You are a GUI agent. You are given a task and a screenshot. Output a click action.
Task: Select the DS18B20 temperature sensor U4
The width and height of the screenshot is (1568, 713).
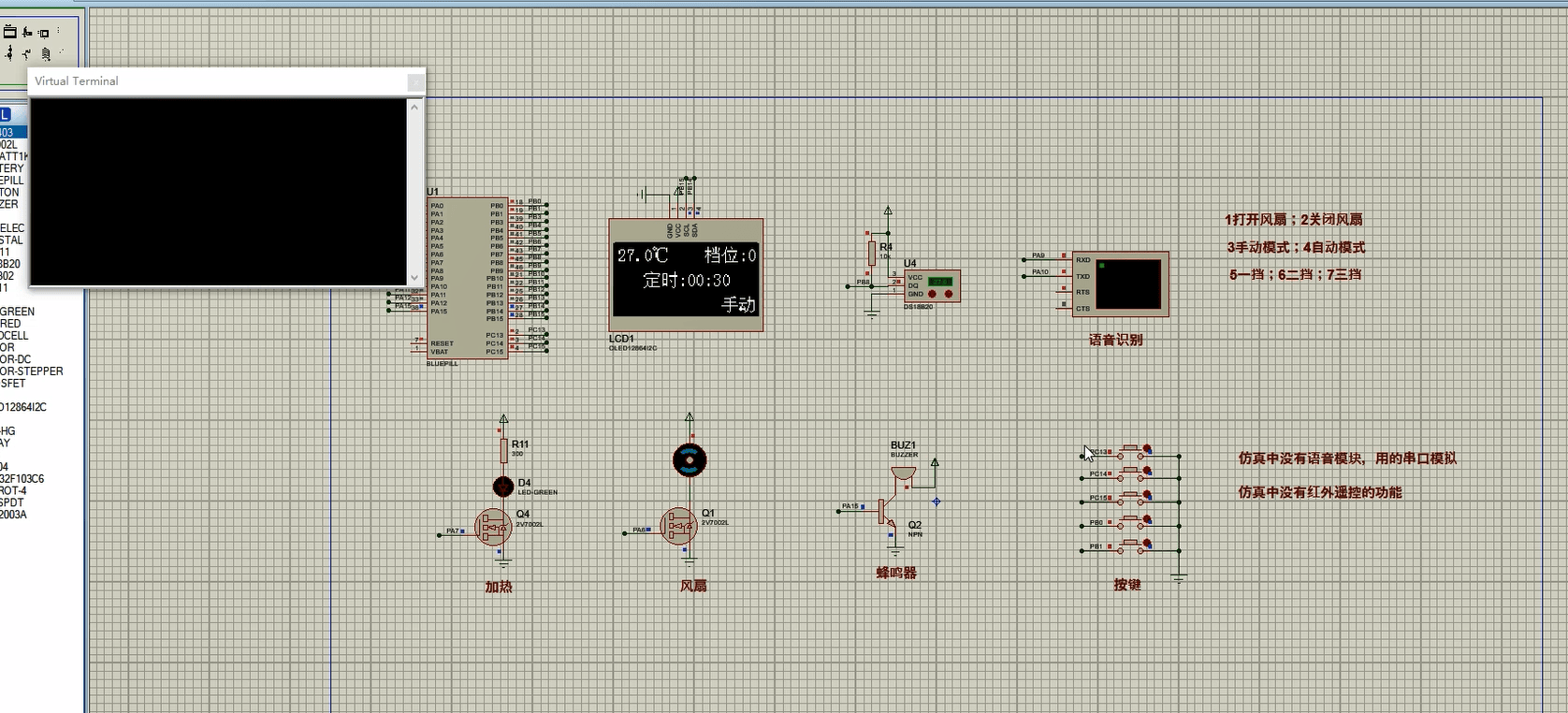pos(932,286)
